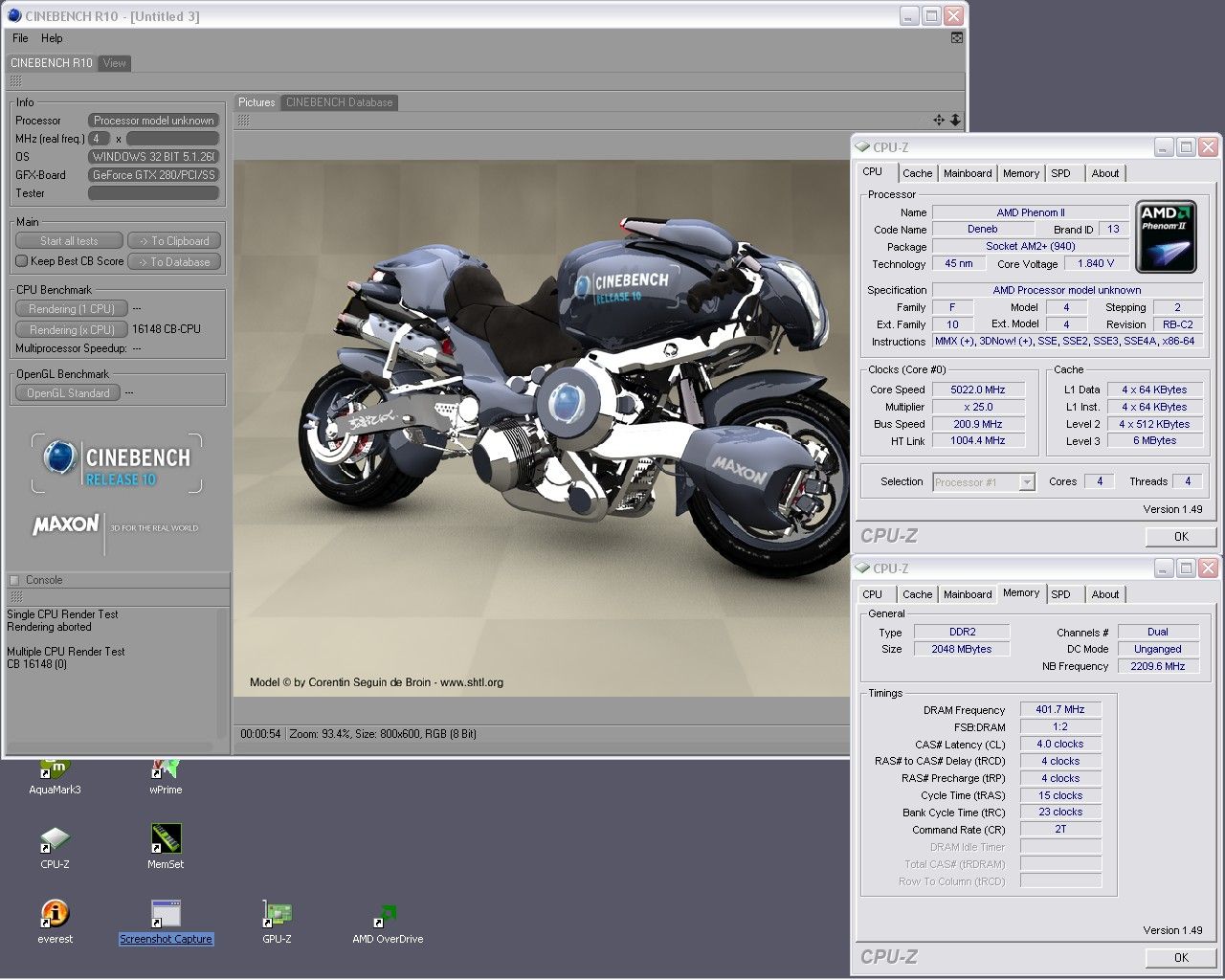
Task: Select Screenshot Capture desktop icon
Action: (x=166, y=922)
